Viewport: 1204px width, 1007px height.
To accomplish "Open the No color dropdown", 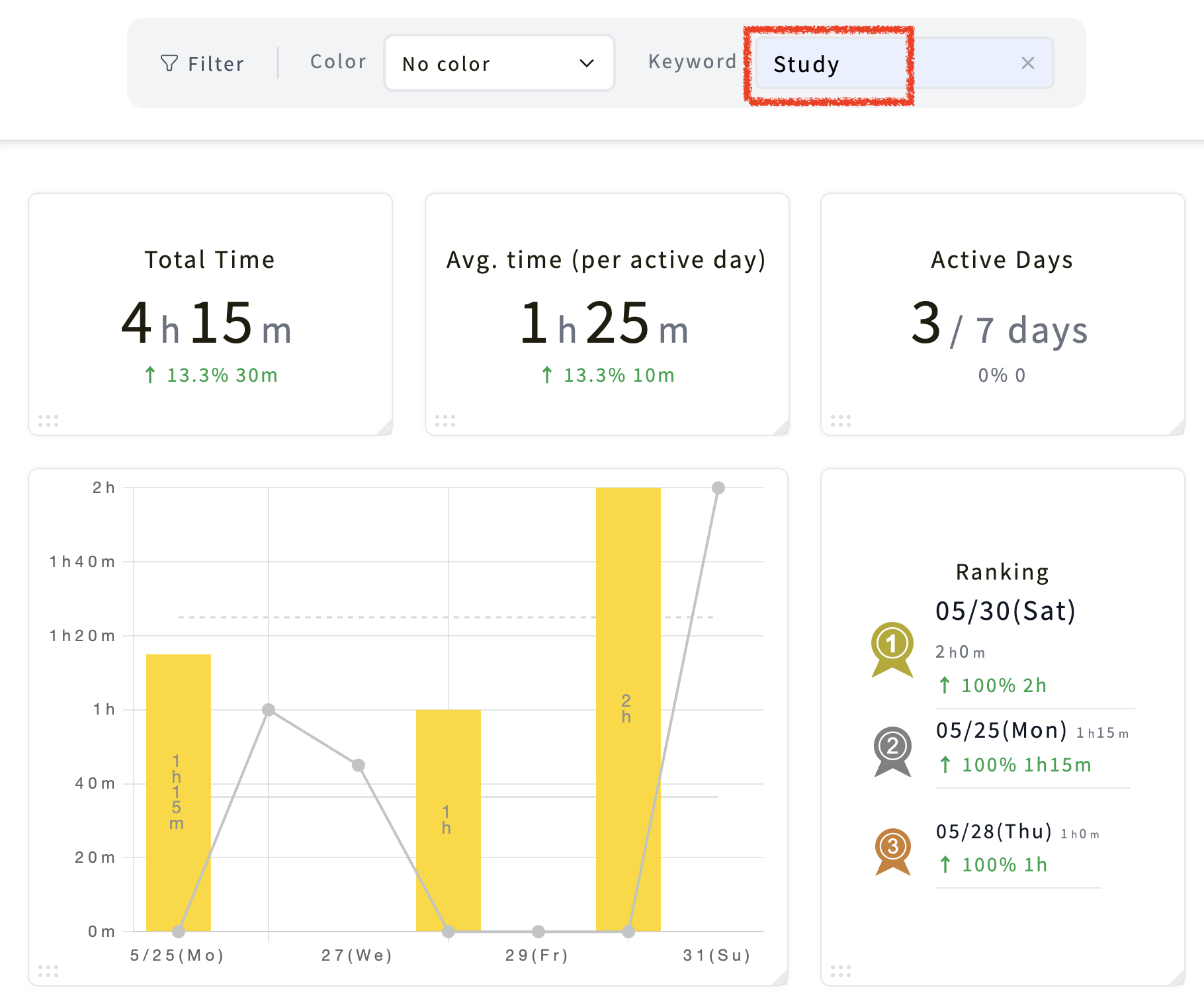I will click(x=499, y=63).
